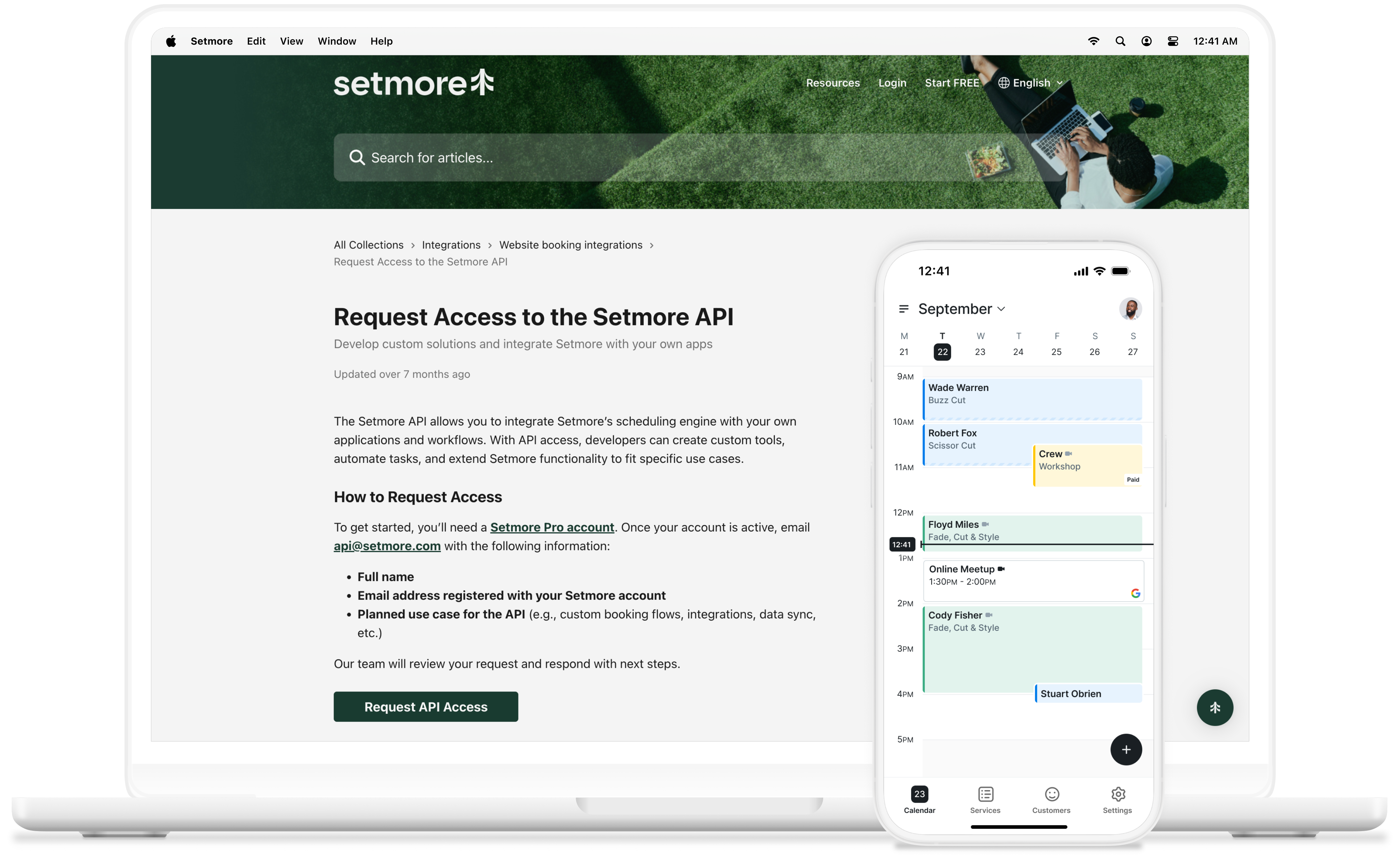
Task: Expand the English language dropdown
Action: coord(1031,83)
